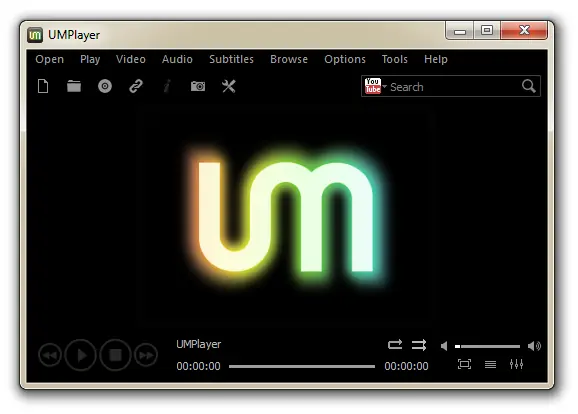Viewport: 578px width, 414px height.
Task: Click the round Play button
Action: (x=81, y=355)
